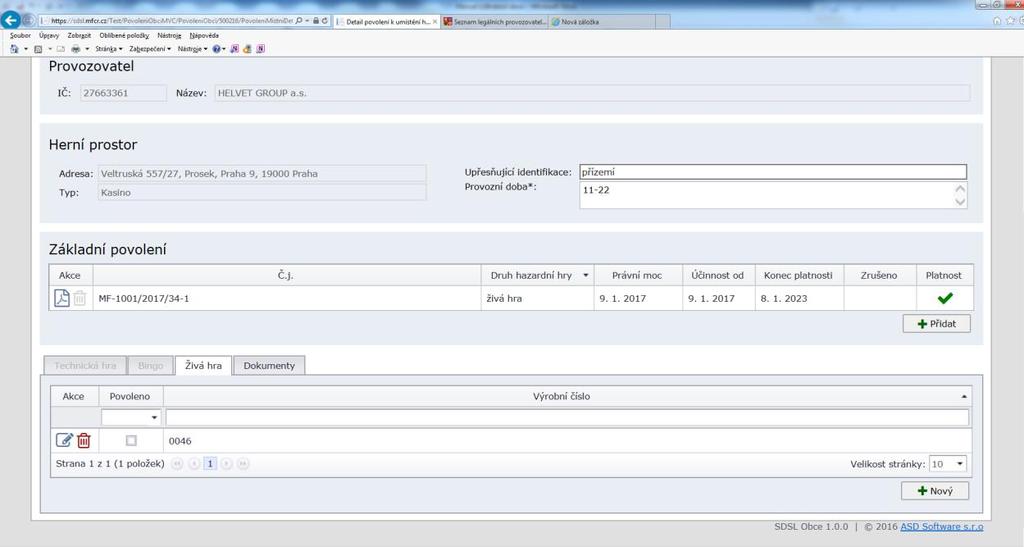Go to first page in the pager
This screenshot has width=1024, height=547.
tap(177, 463)
